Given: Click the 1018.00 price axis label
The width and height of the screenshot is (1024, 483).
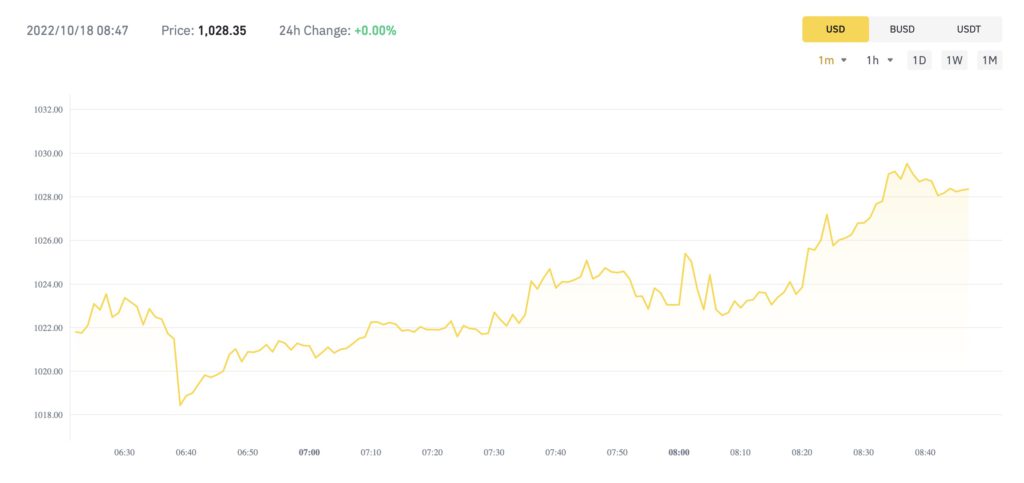Looking at the screenshot, I should point(48,415).
